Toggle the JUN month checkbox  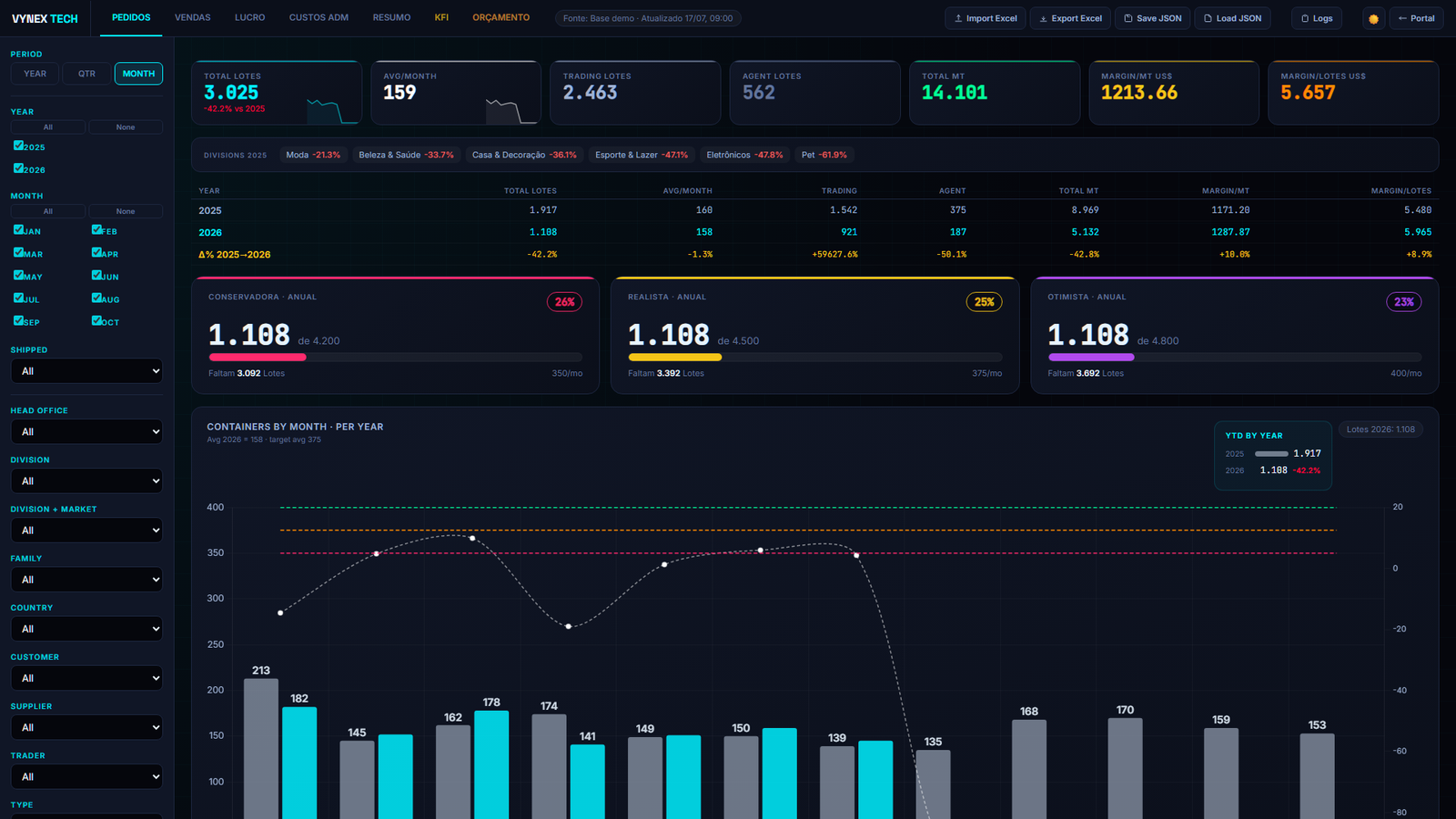point(96,276)
